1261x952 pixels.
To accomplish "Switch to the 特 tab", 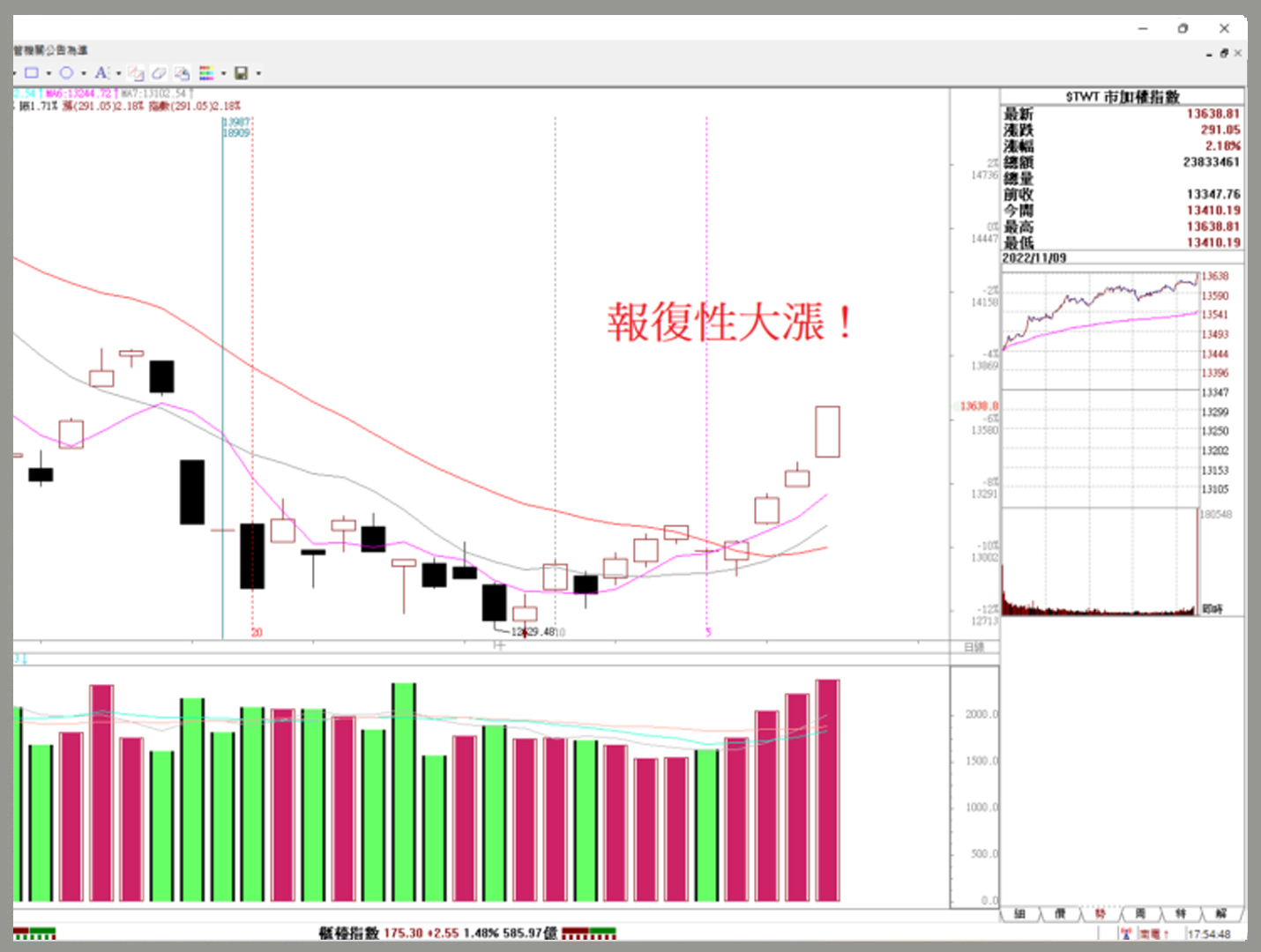I will coord(1181,914).
